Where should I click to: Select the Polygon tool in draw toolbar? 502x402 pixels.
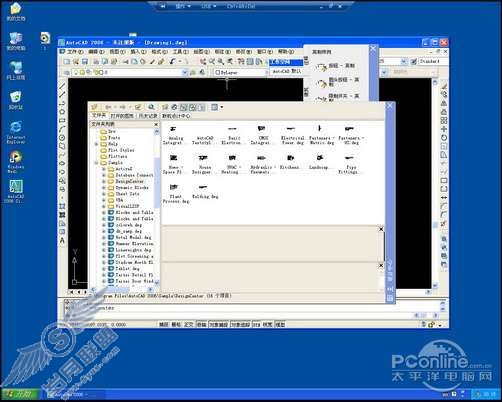[x=62, y=112]
